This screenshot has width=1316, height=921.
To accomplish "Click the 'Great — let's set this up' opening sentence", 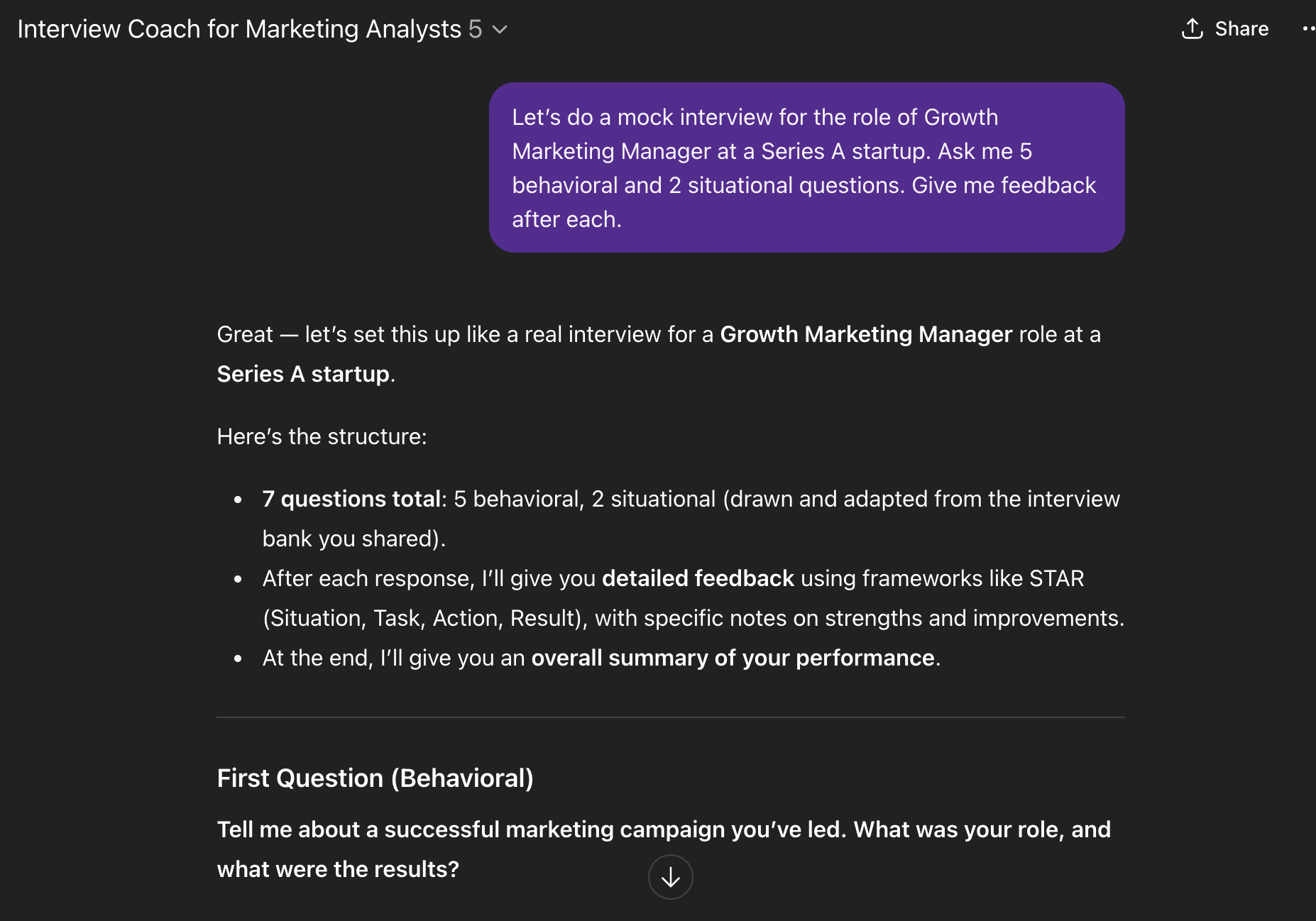I will click(465, 334).
